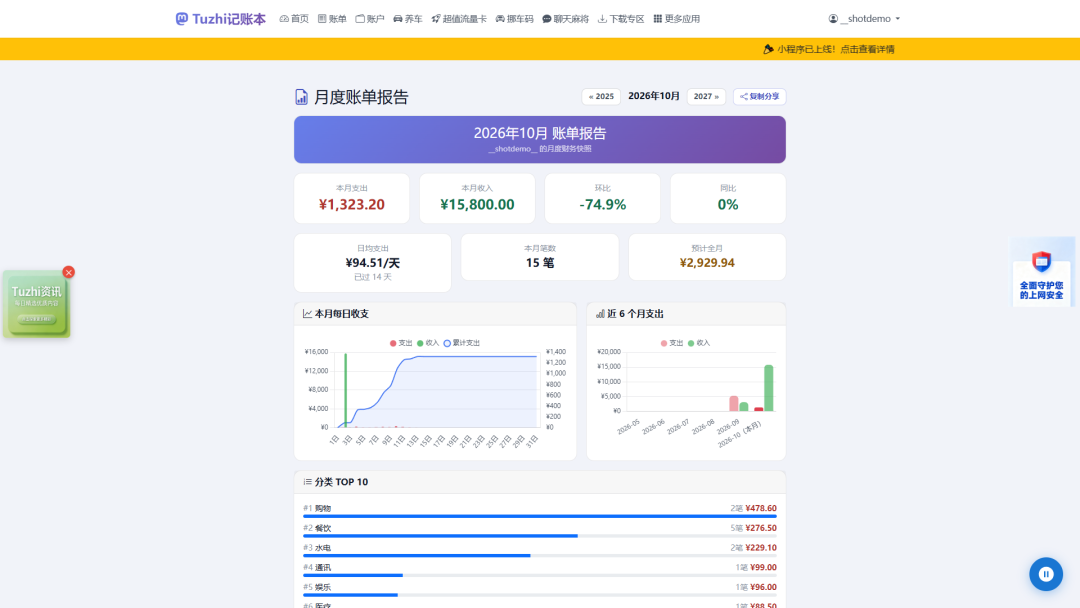
Task: Click the tall green income bar for 2026-10
Action: (769, 388)
